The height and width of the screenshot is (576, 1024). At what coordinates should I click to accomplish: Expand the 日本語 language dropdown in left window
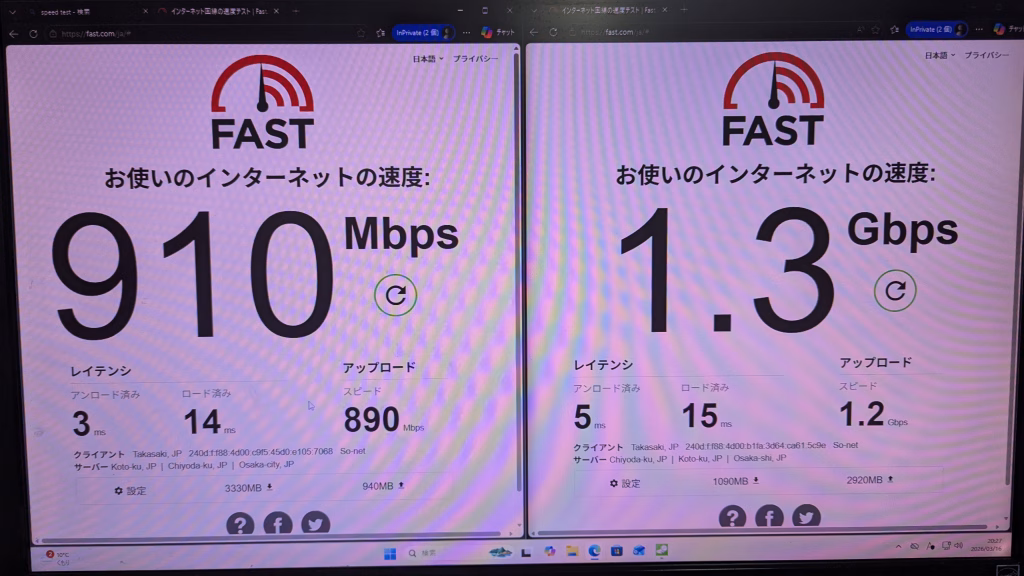pyautogui.click(x=428, y=59)
